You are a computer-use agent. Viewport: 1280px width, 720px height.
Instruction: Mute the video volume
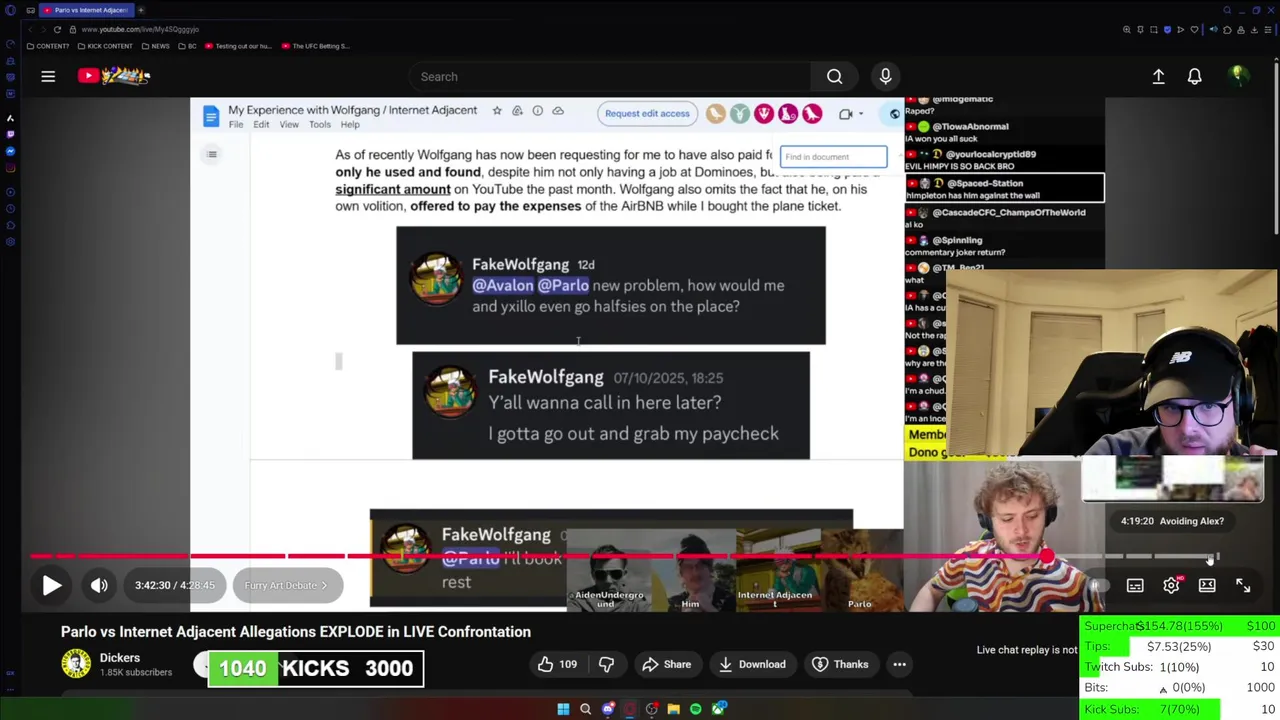point(99,586)
